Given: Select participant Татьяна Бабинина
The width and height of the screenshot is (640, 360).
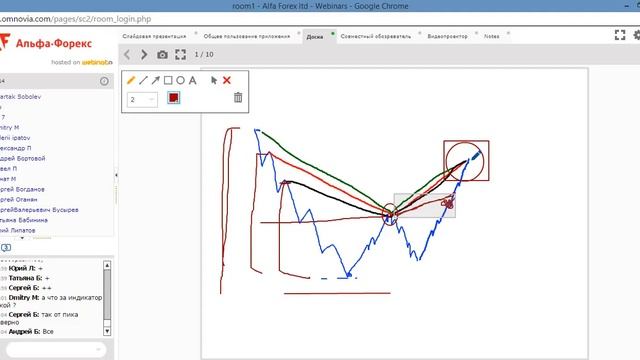Looking at the screenshot, I should pos(24,220).
